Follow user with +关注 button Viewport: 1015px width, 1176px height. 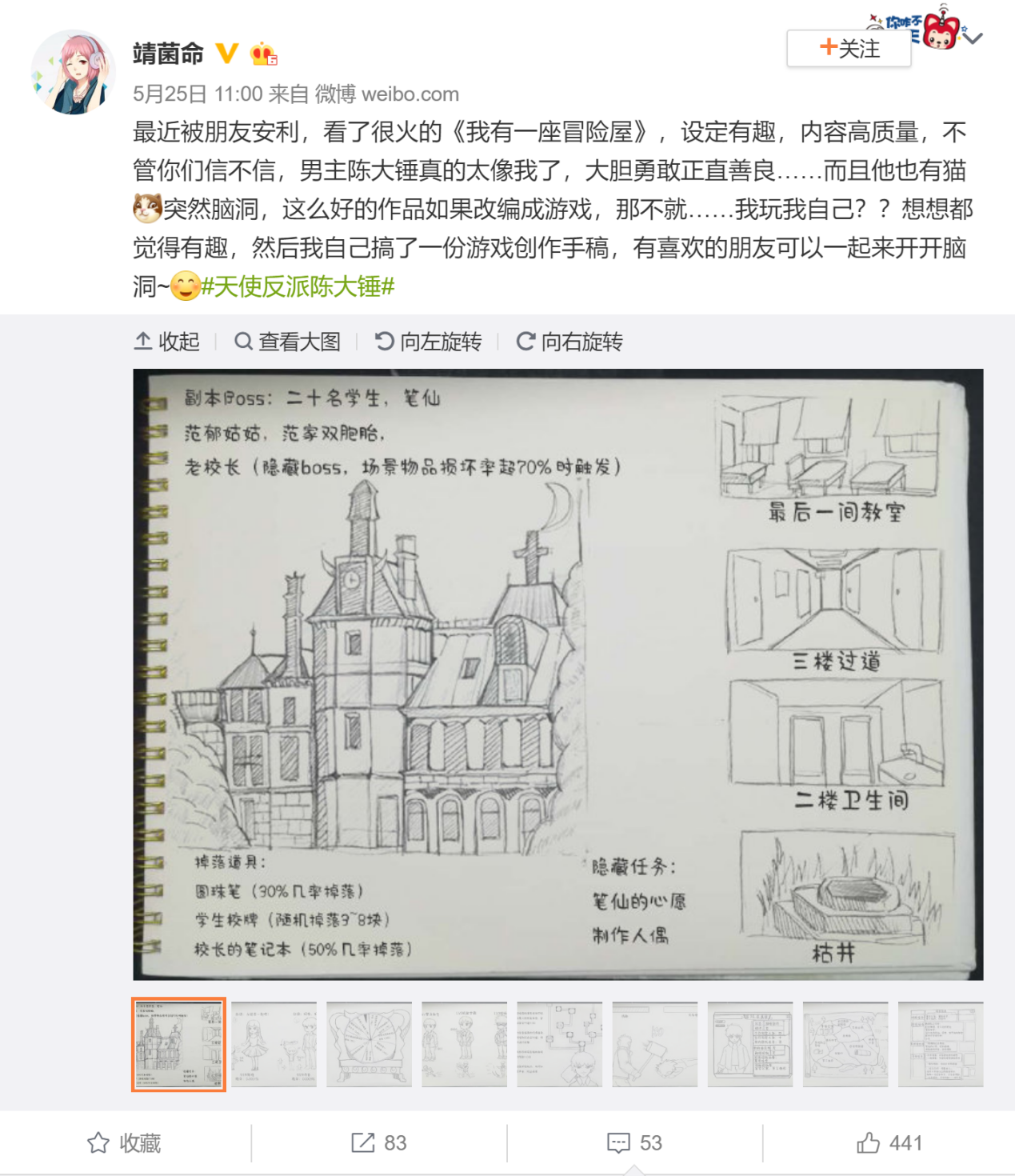tap(849, 49)
